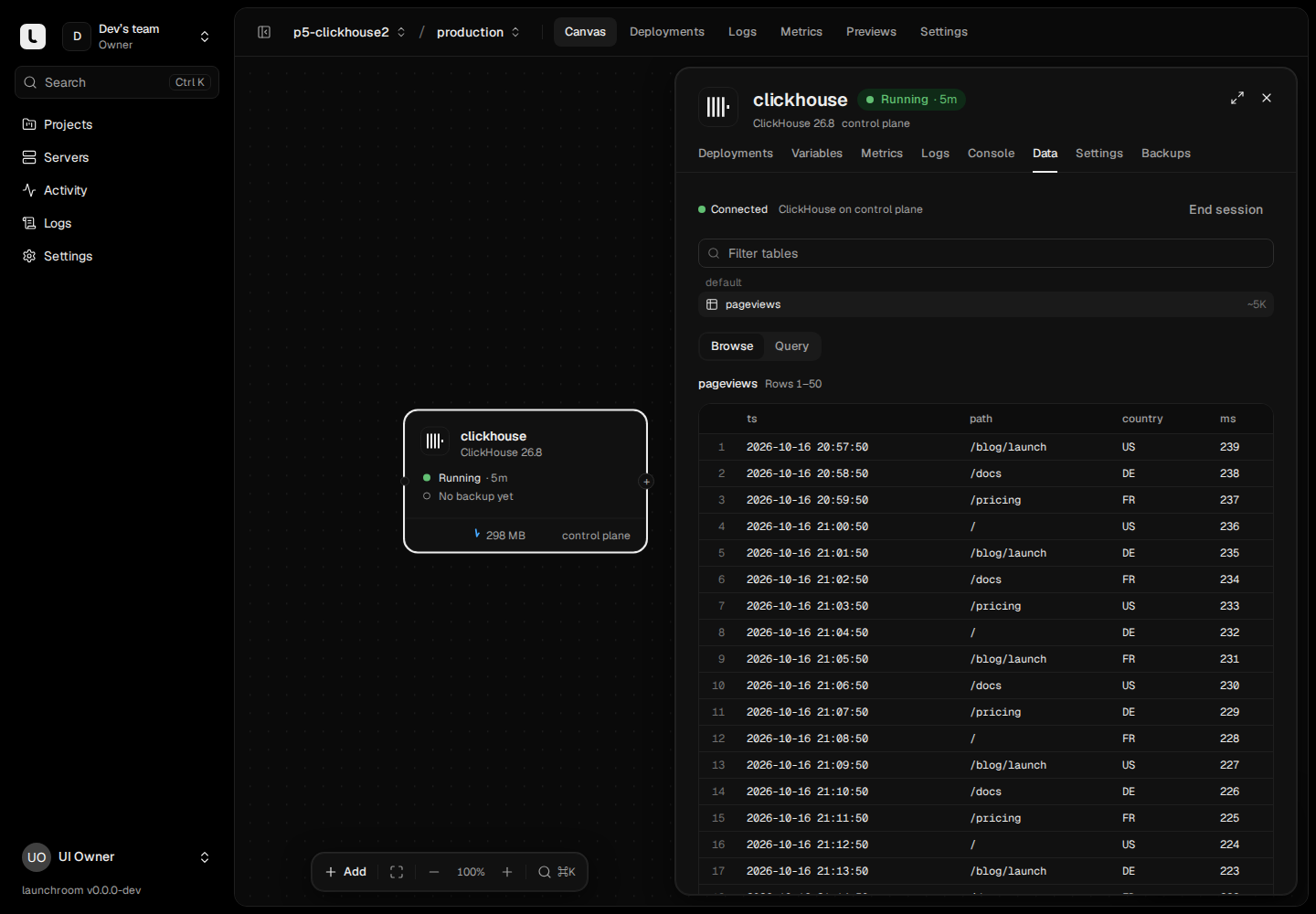Click the Add button on canvas toolbar

345,872
